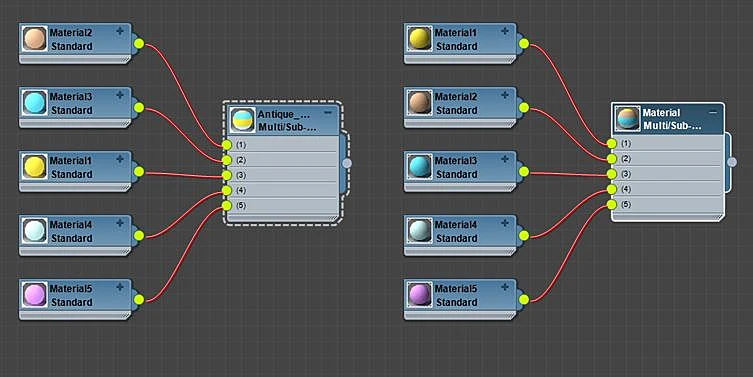The width and height of the screenshot is (753, 377).
Task: Click the peach Material2 sphere thumbnail in left group
Action: pyautogui.click(x=35, y=39)
